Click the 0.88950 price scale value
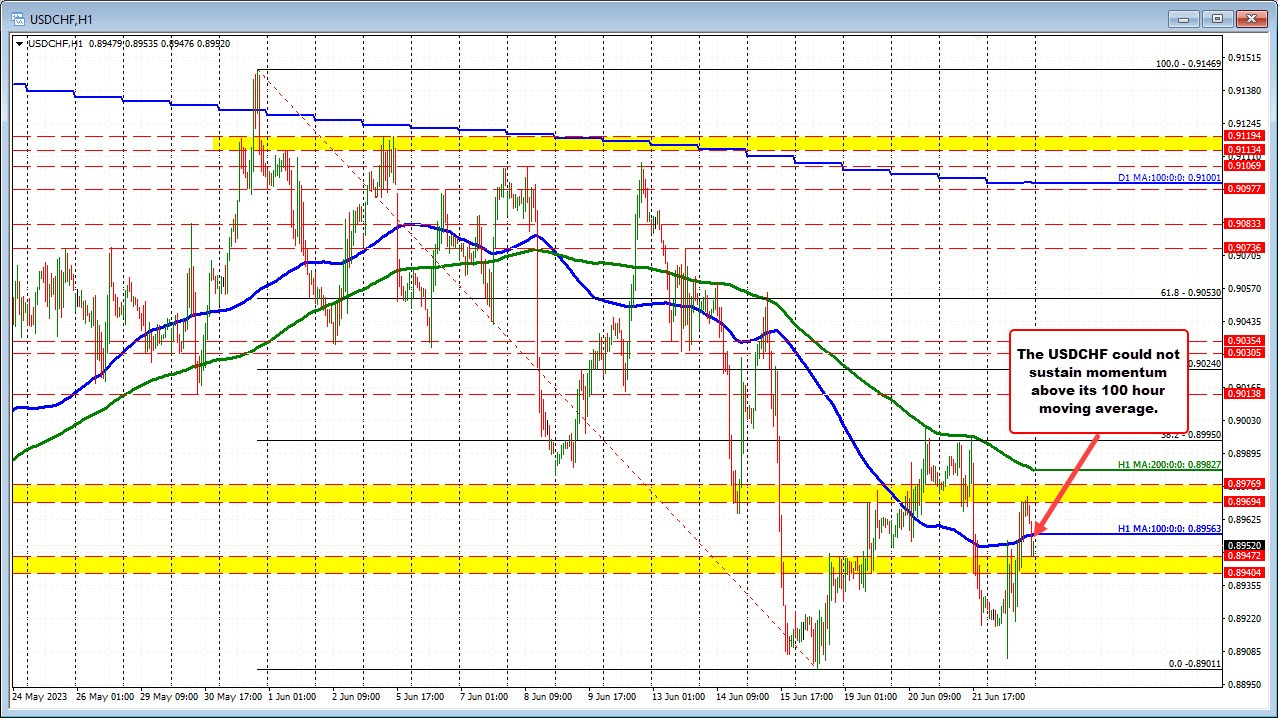The image size is (1278, 718). click(x=1245, y=685)
